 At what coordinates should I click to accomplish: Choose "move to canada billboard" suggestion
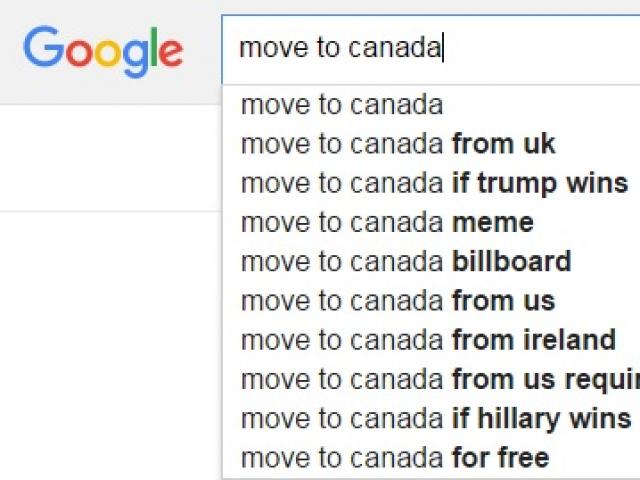406,262
